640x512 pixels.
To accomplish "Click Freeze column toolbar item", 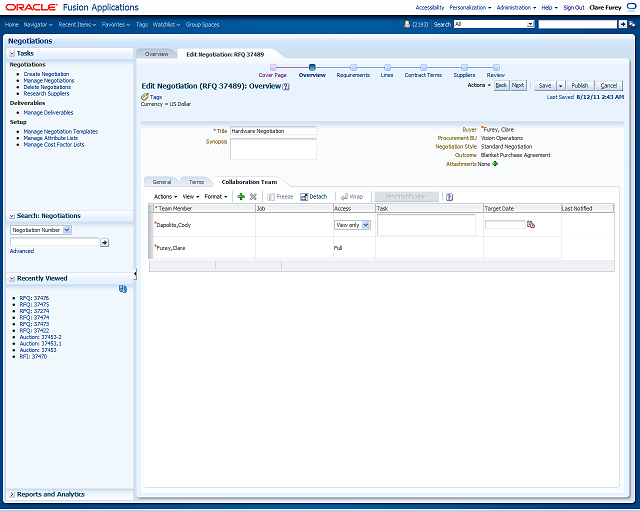I will (x=280, y=197).
